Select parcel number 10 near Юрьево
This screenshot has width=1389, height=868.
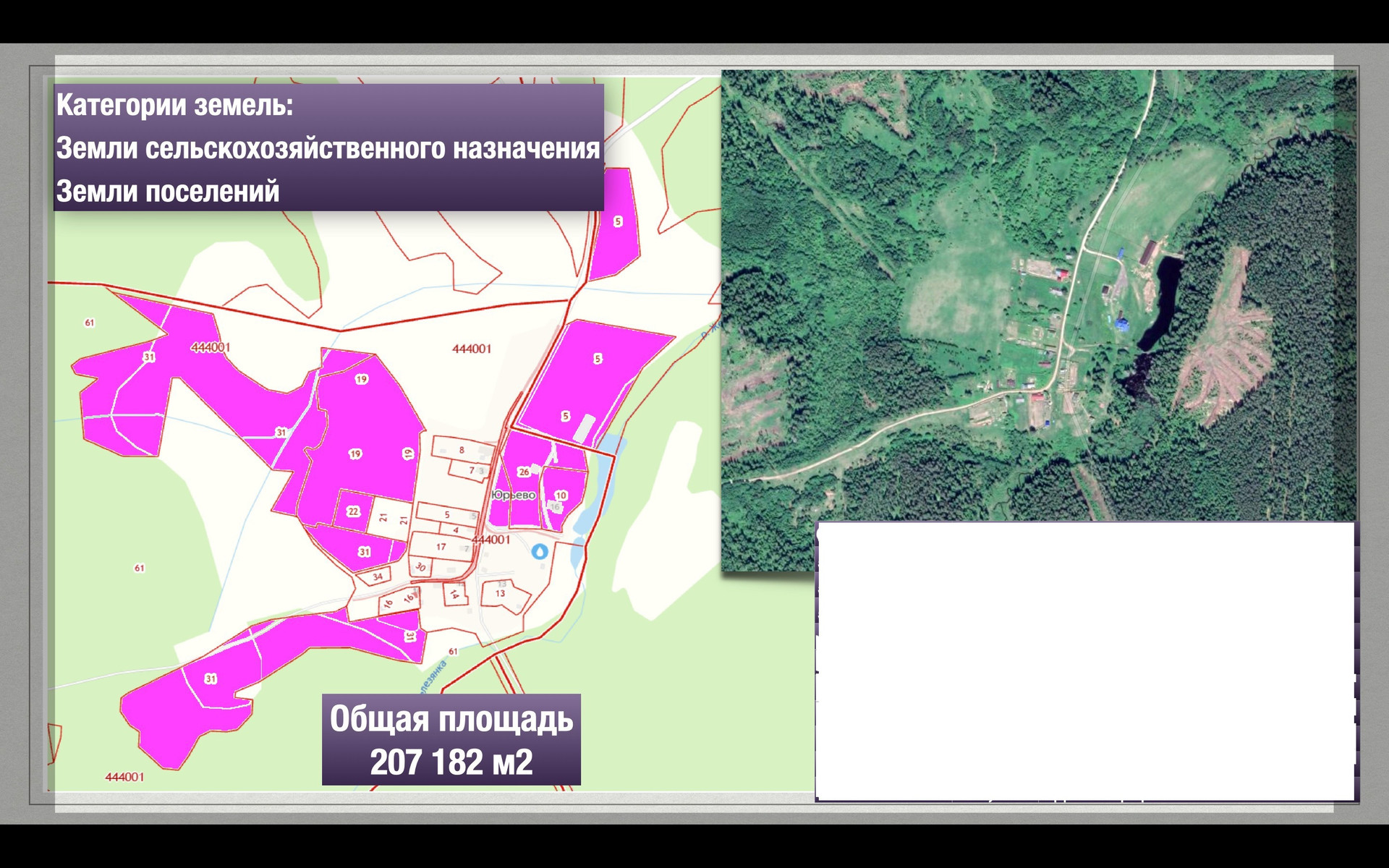pos(561,495)
